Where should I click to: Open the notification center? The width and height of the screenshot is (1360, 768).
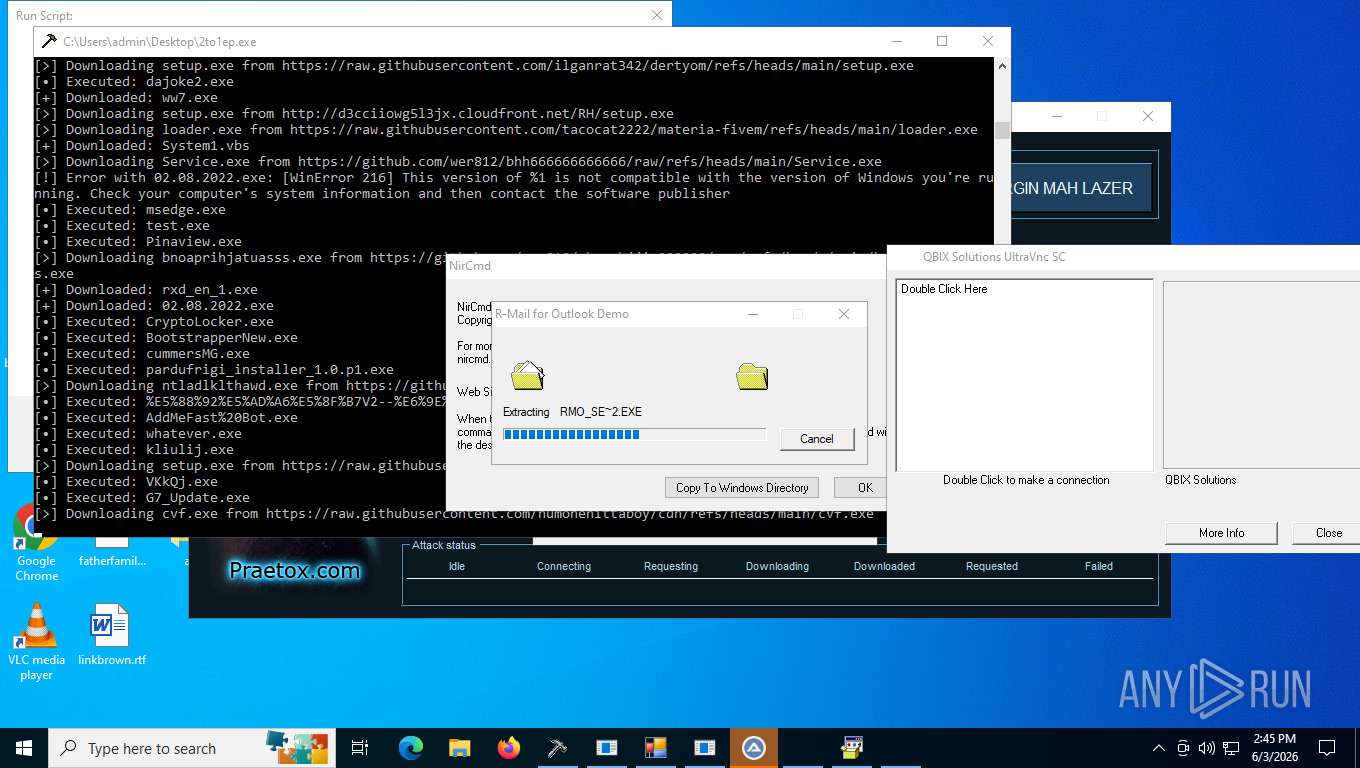click(1327, 748)
